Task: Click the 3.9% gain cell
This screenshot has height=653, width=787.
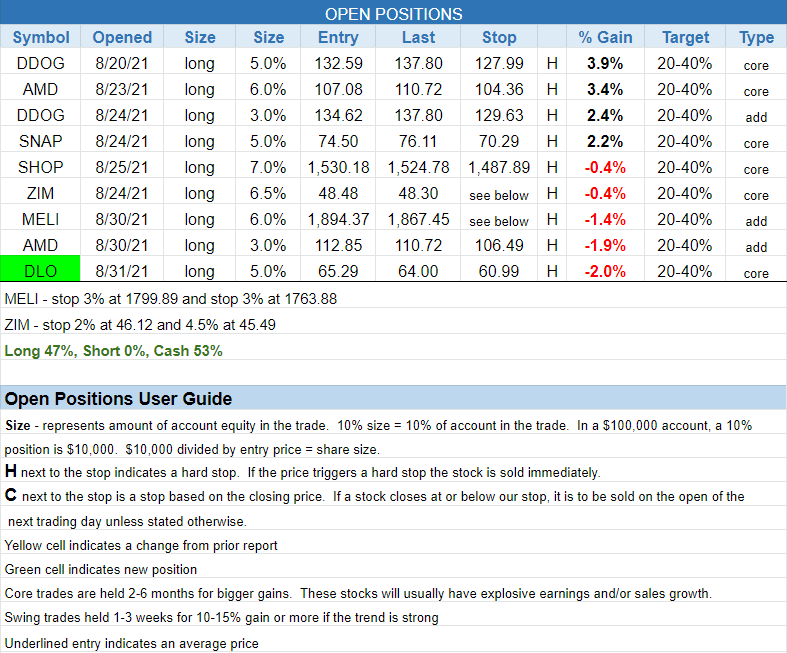Action: (x=605, y=63)
